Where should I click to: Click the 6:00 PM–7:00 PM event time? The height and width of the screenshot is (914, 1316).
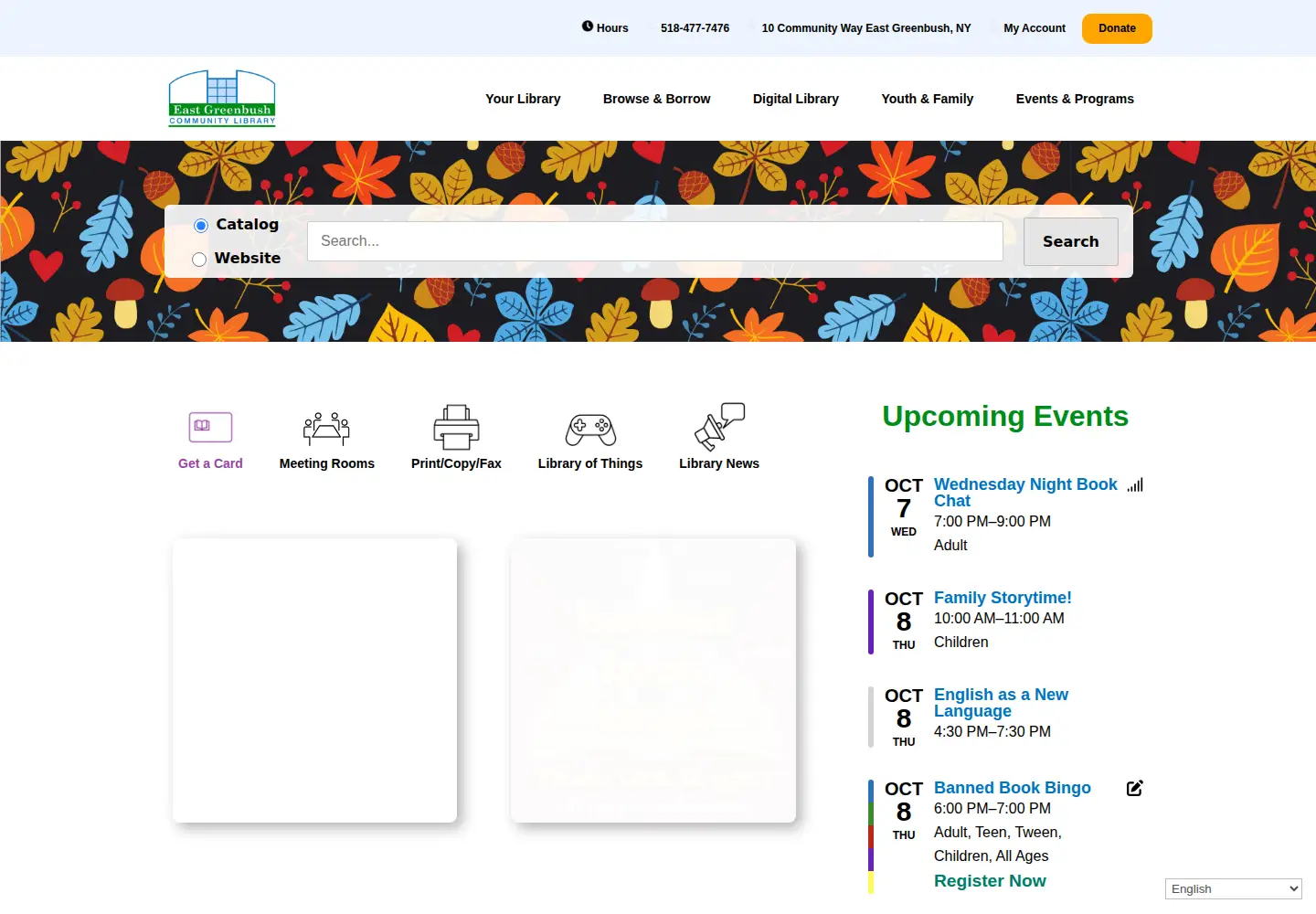(x=992, y=809)
